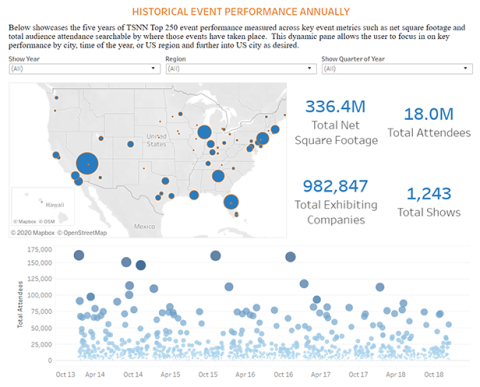This screenshot has height=387, width=480.
Task: Select the Seattle map marker in Washington
Action: pyautogui.click(x=56, y=98)
